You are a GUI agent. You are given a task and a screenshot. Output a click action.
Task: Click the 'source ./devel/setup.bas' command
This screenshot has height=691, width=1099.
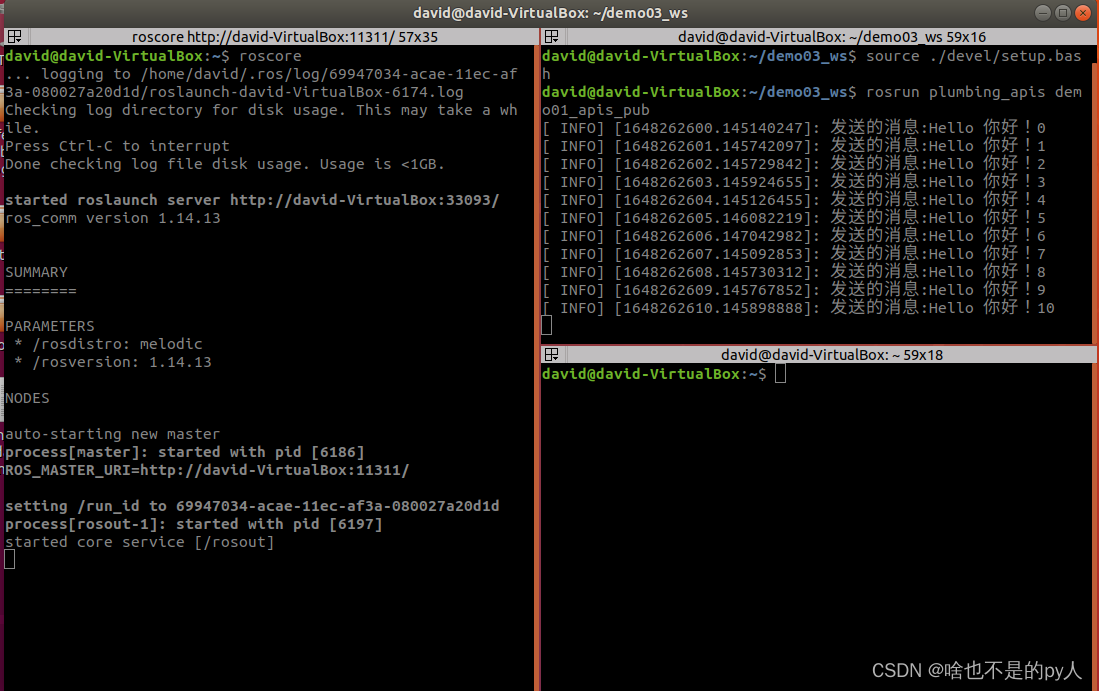(974, 56)
